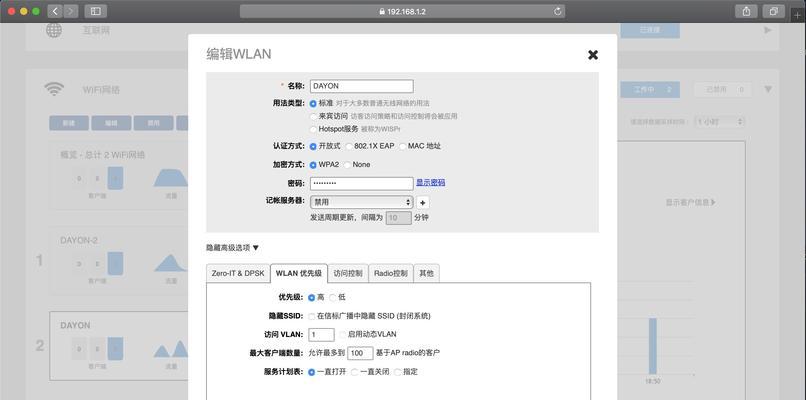
Task: Click the 已禁用 0 status button
Action: click(723, 90)
